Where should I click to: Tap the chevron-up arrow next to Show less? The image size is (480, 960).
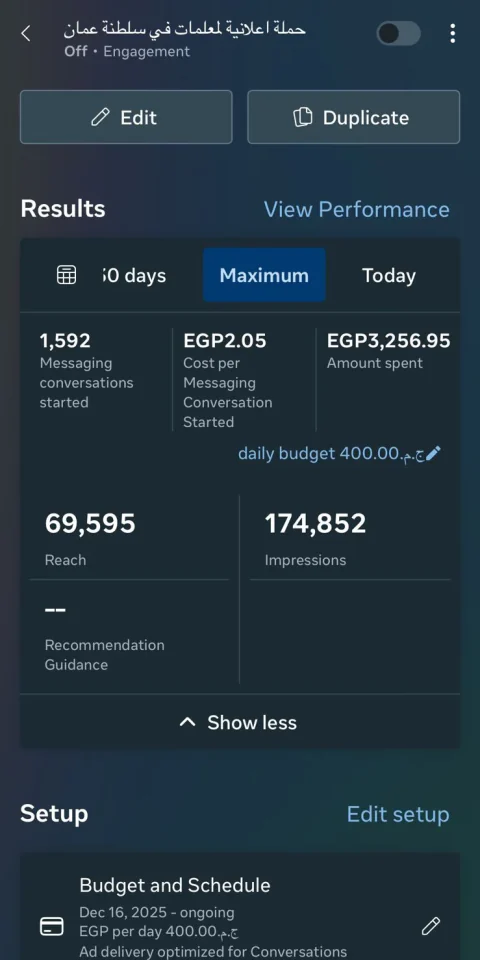187,722
